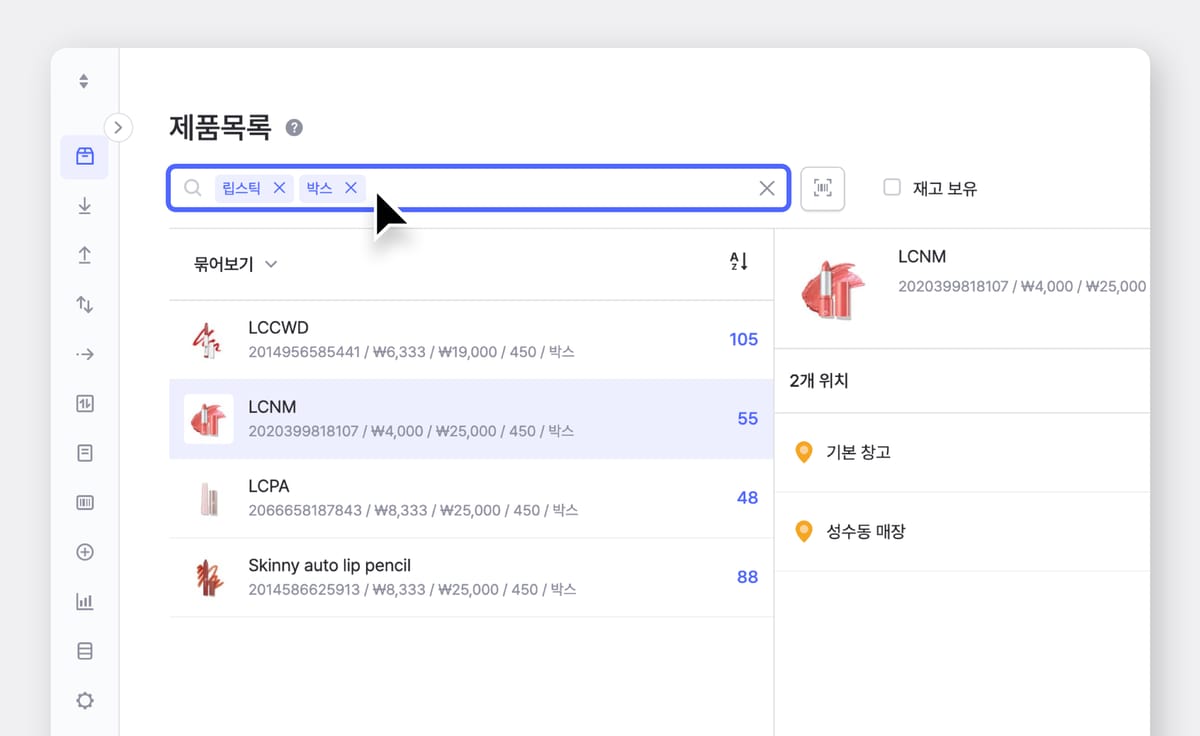
Task: Remove the 립스틱 search filter tag
Action: pyautogui.click(x=279, y=188)
